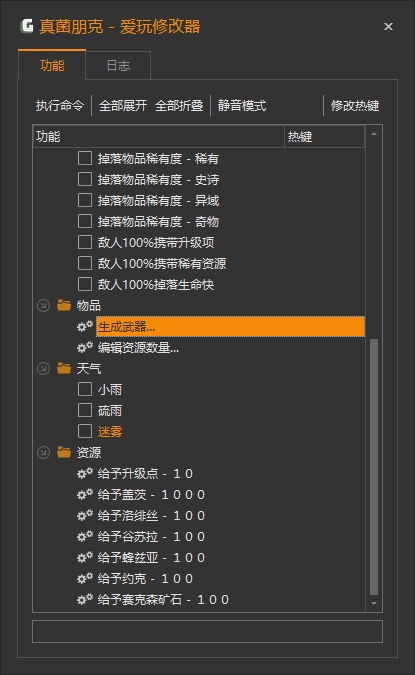The width and height of the screenshot is (415, 675).
Task: Click the folder icon next to 资源
Action: [64, 452]
